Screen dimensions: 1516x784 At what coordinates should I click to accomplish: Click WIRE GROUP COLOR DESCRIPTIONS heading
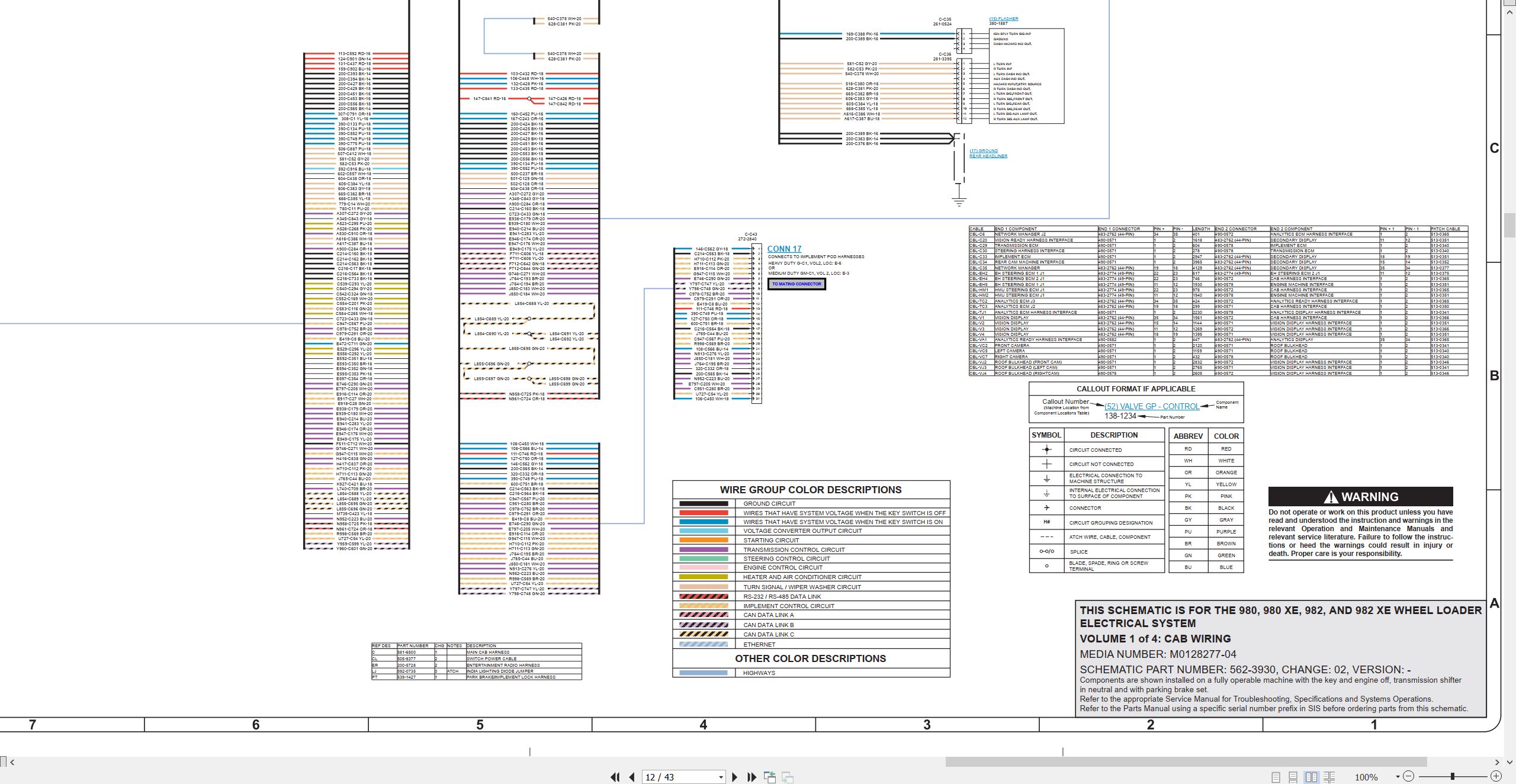pos(811,490)
